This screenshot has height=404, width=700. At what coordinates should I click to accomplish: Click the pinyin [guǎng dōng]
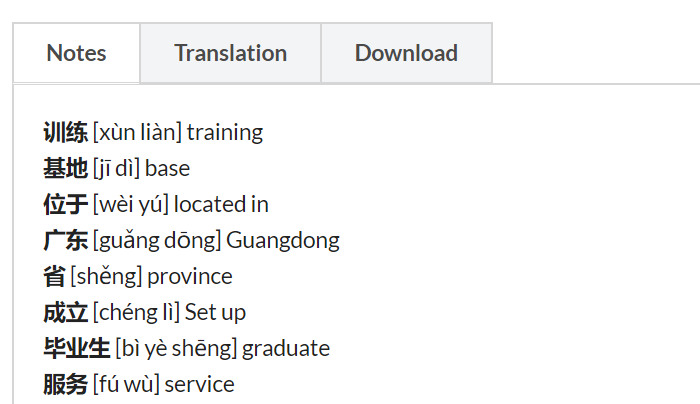click(x=157, y=240)
